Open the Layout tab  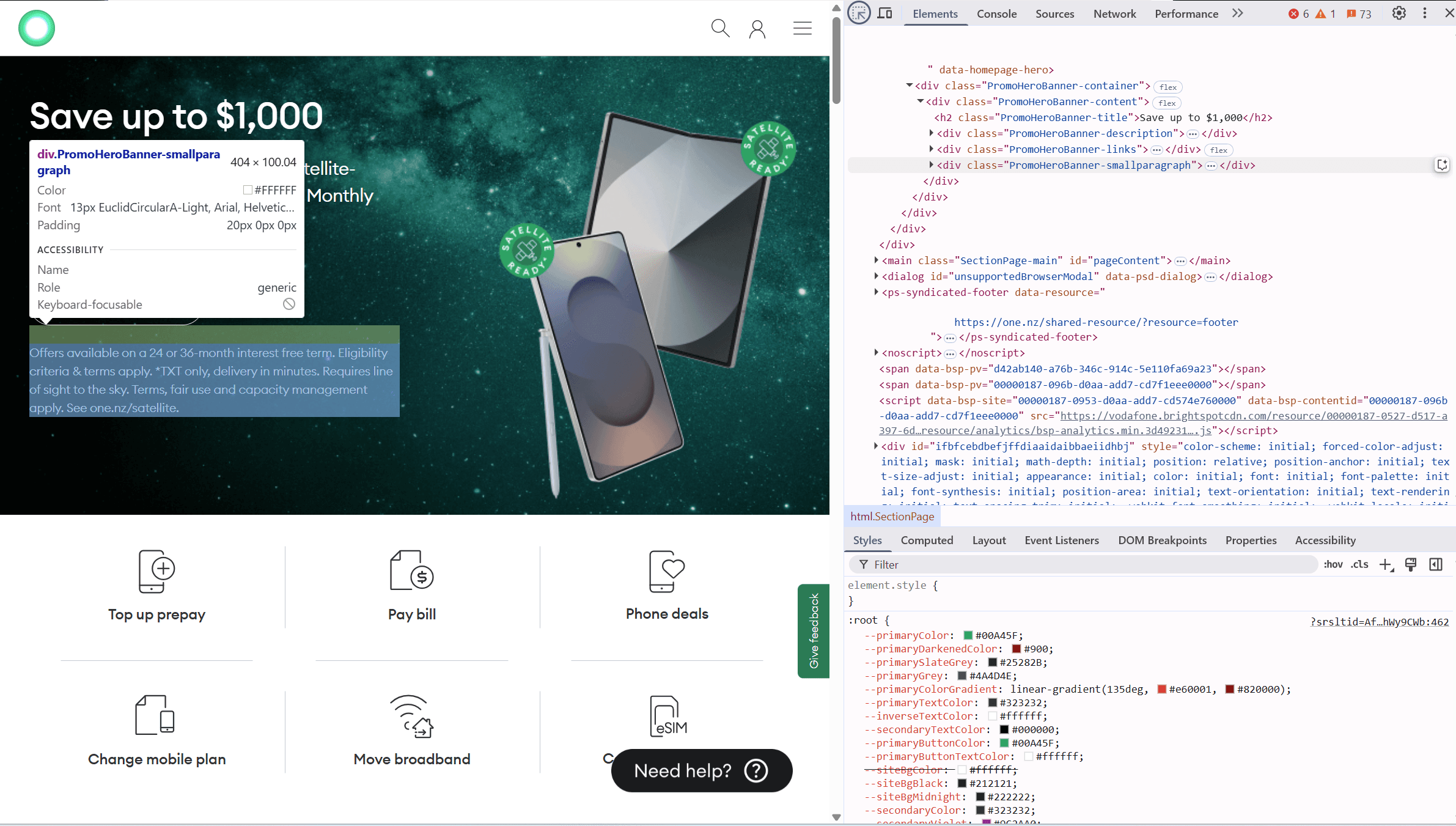tap(989, 540)
